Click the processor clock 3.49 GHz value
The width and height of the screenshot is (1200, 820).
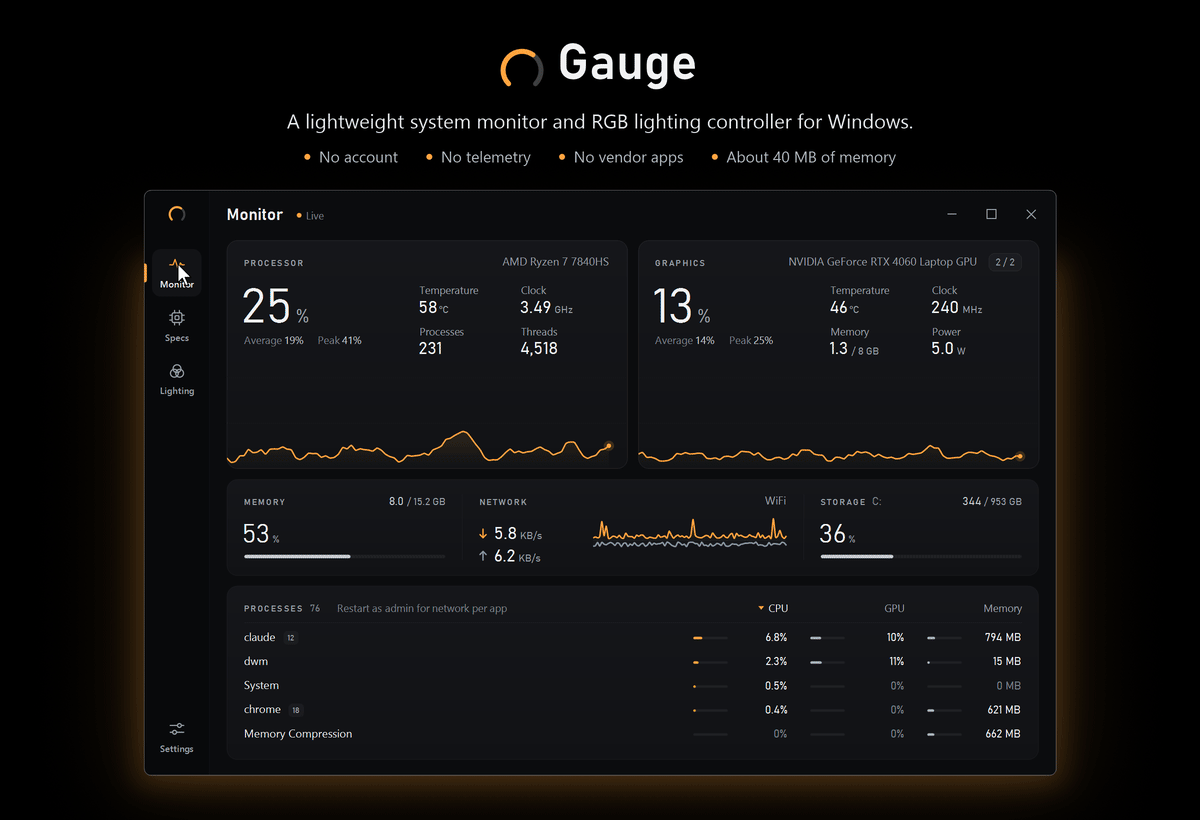[x=546, y=308]
